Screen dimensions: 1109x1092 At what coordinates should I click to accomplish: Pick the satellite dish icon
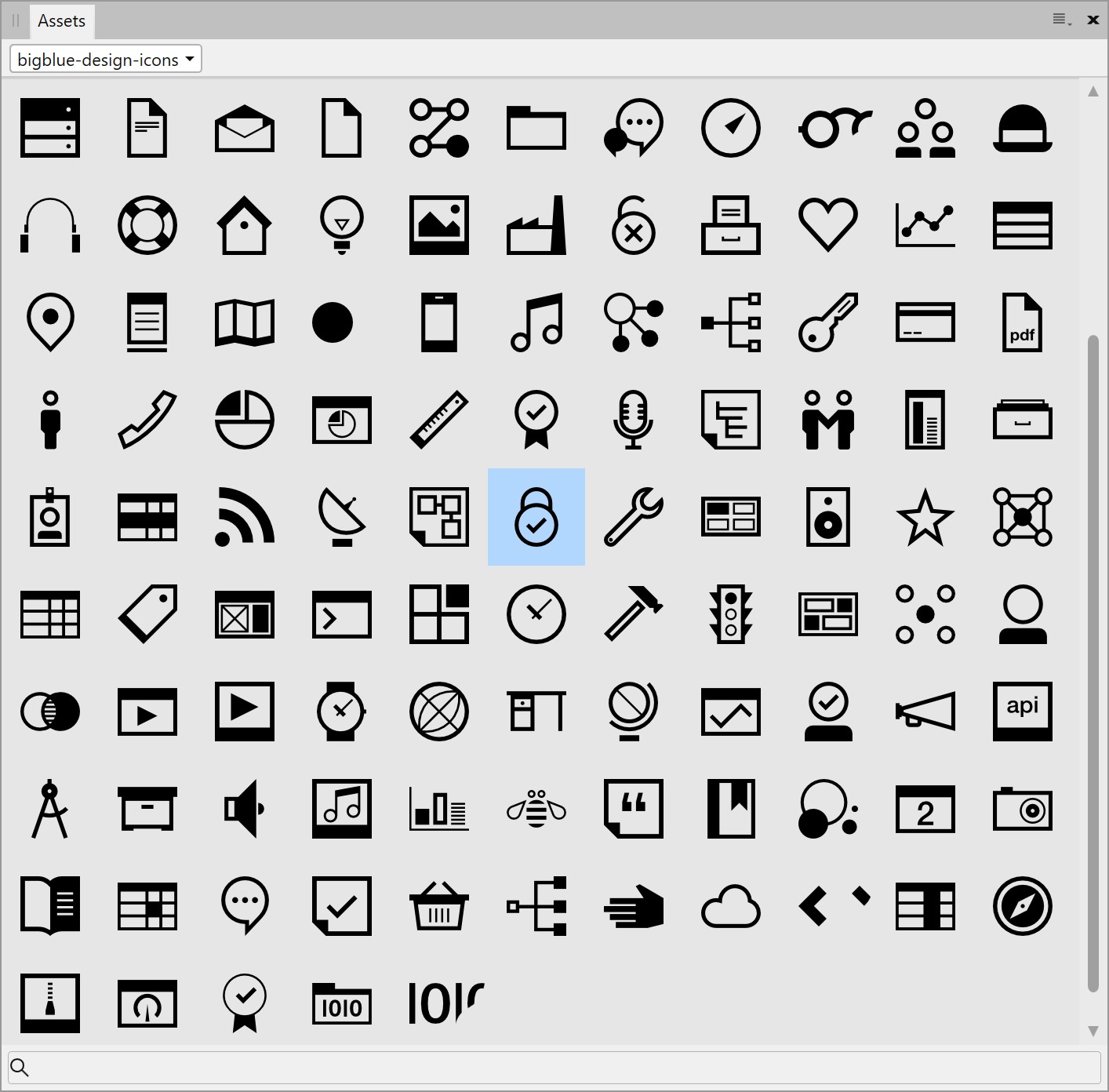342,517
